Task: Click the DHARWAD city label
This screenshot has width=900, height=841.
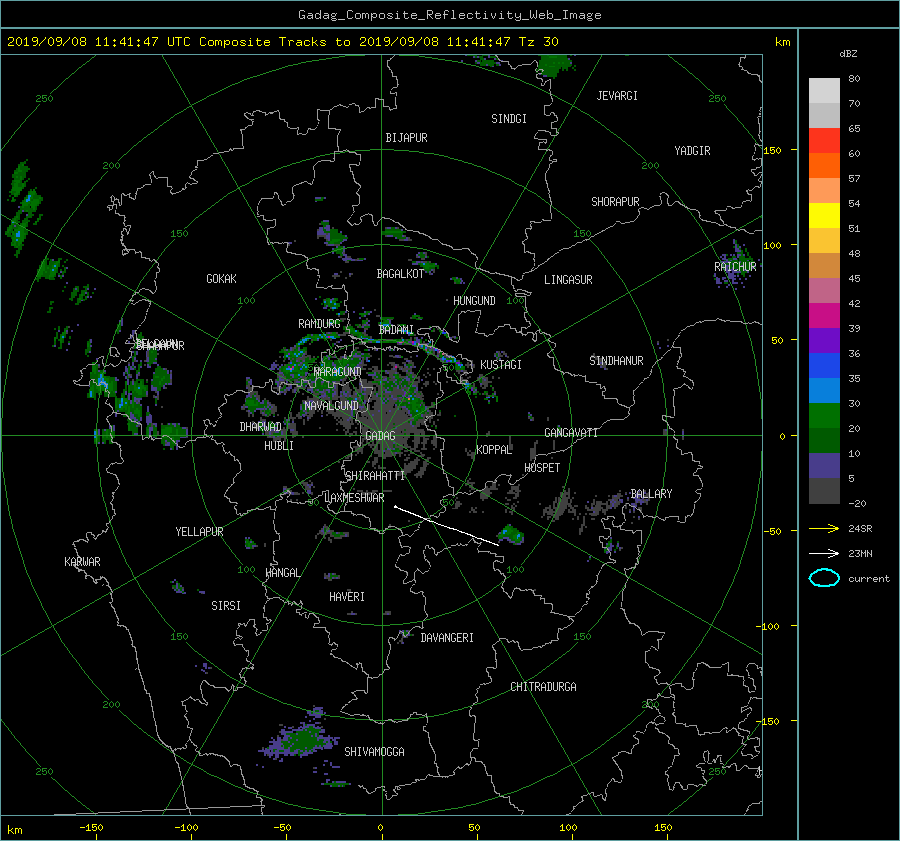Action: [x=261, y=427]
